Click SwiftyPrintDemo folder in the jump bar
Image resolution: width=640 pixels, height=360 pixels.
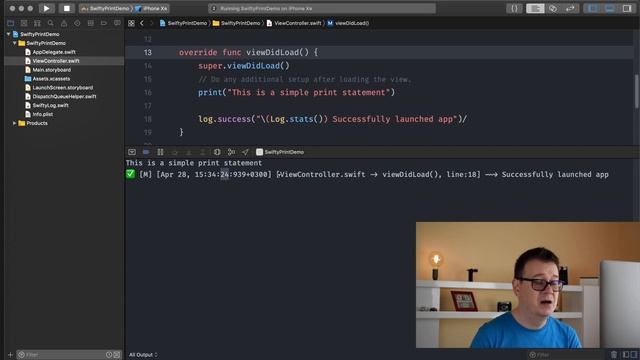point(236,23)
